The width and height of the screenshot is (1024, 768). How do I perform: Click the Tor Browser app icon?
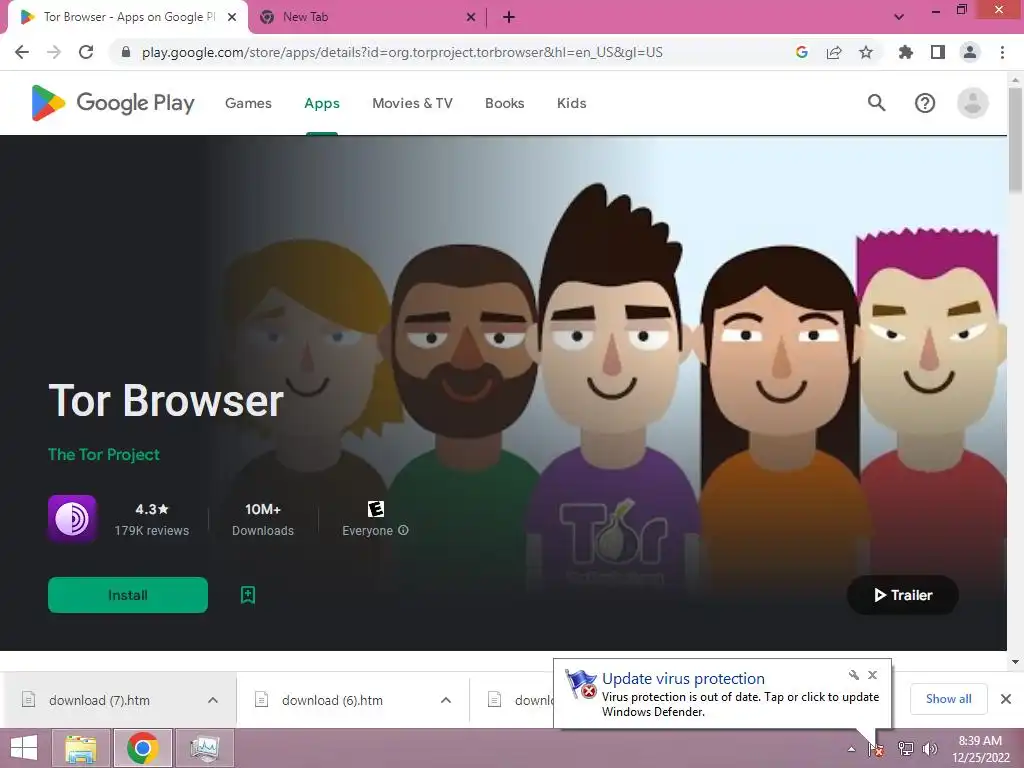pyautogui.click(x=72, y=519)
